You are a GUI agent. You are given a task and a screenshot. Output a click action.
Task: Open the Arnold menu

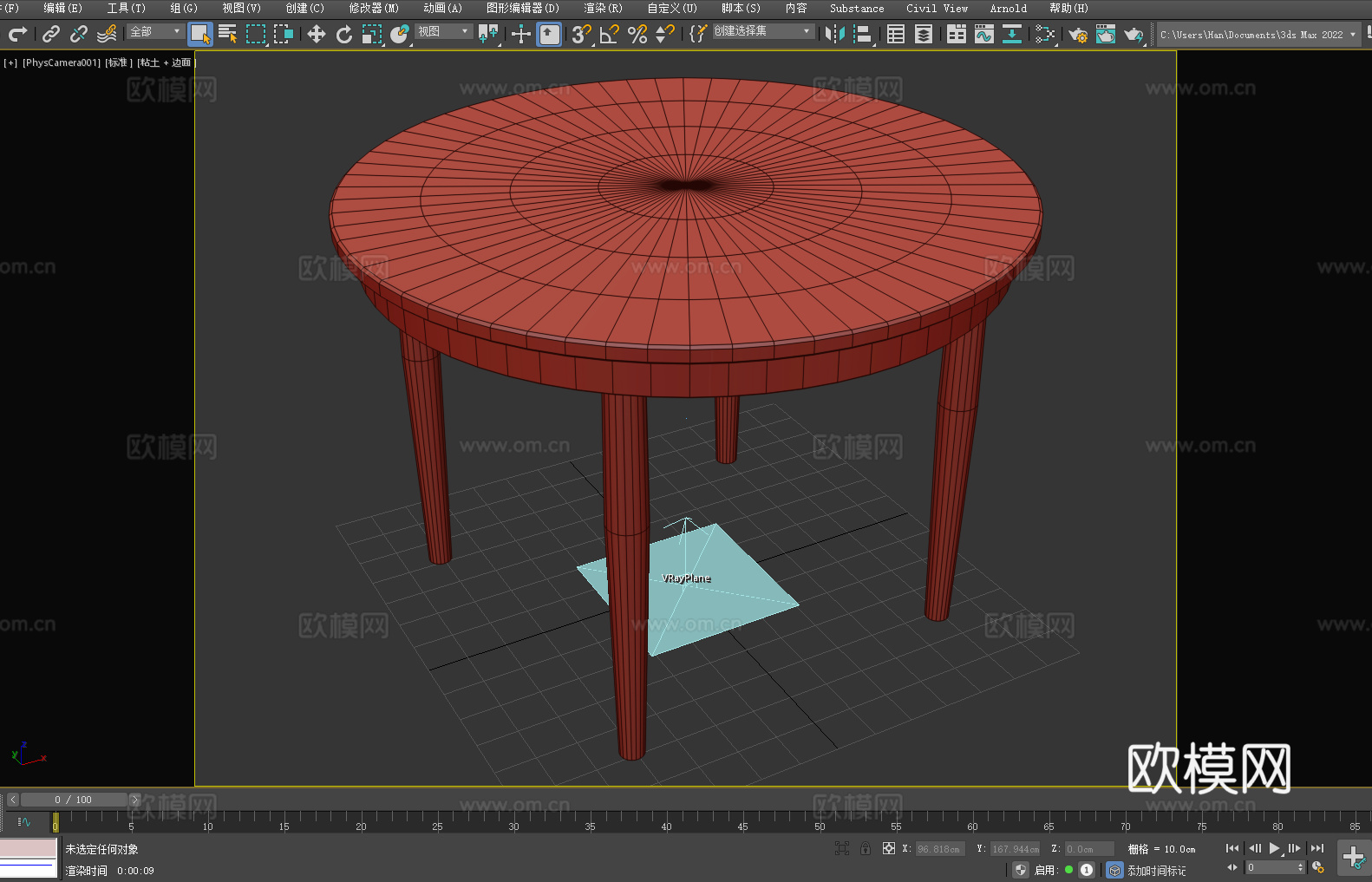[1009, 8]
